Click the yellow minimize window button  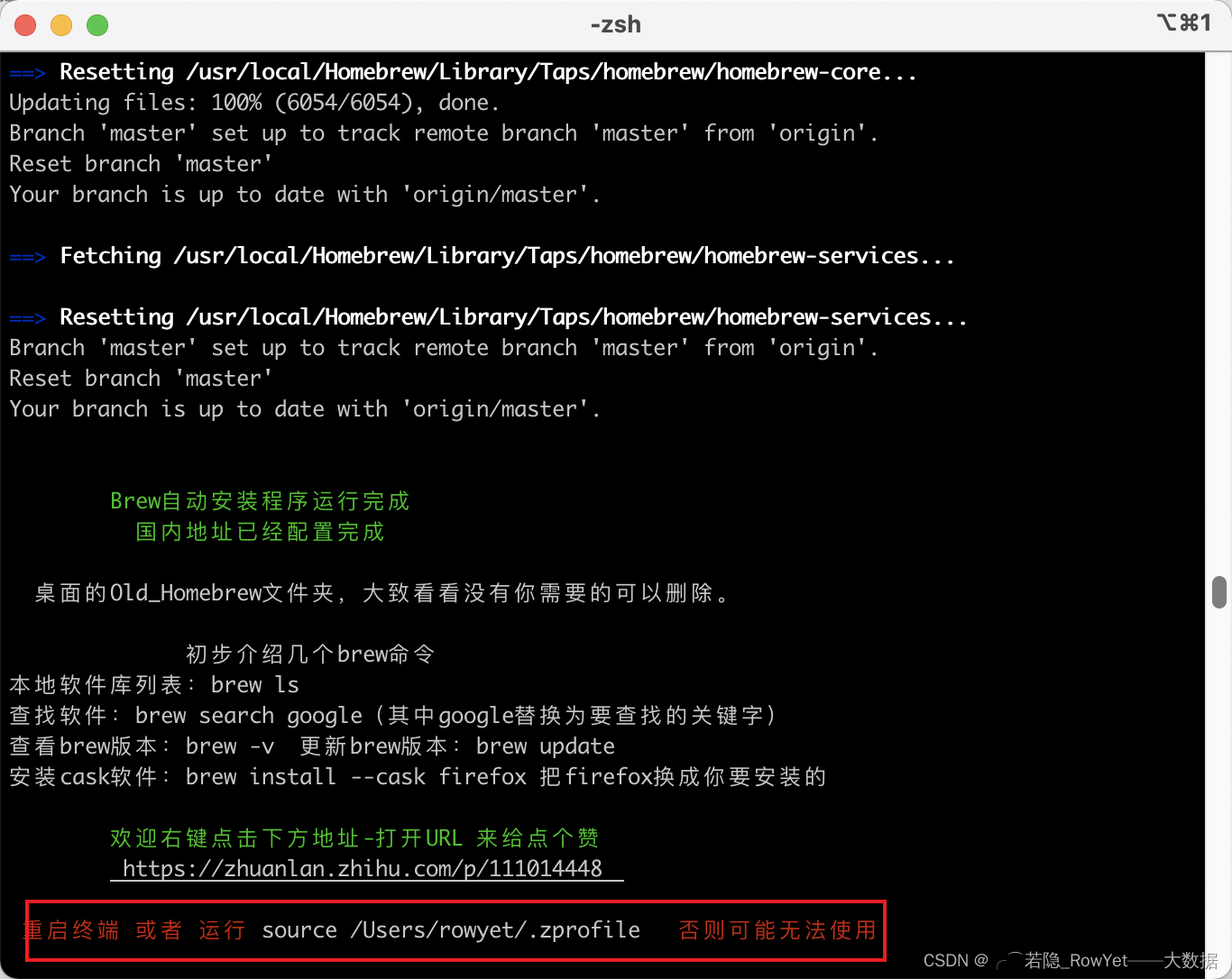pos(61,25)
